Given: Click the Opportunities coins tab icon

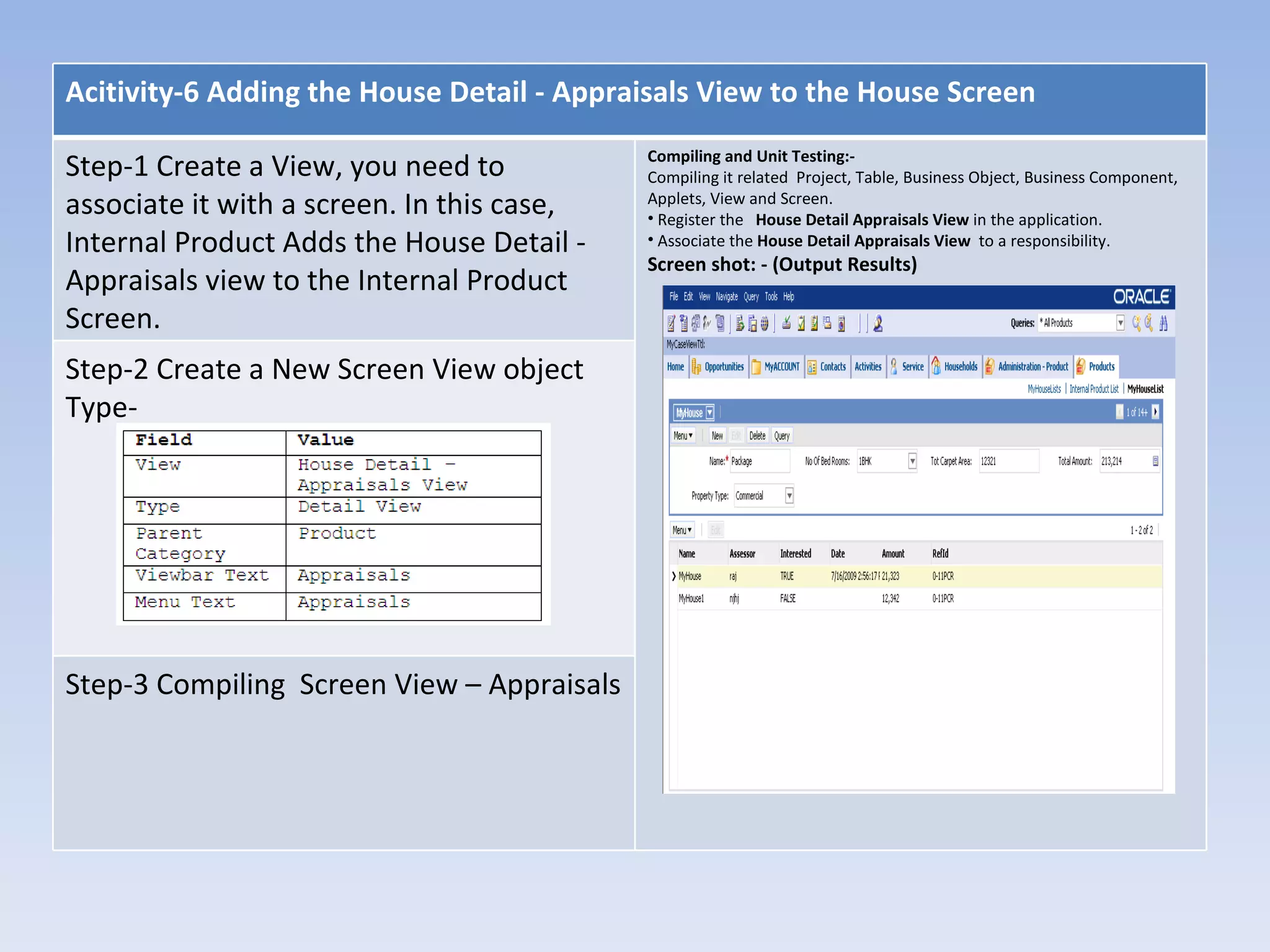Looking at the screenshot, I should [x=696, y=367].
